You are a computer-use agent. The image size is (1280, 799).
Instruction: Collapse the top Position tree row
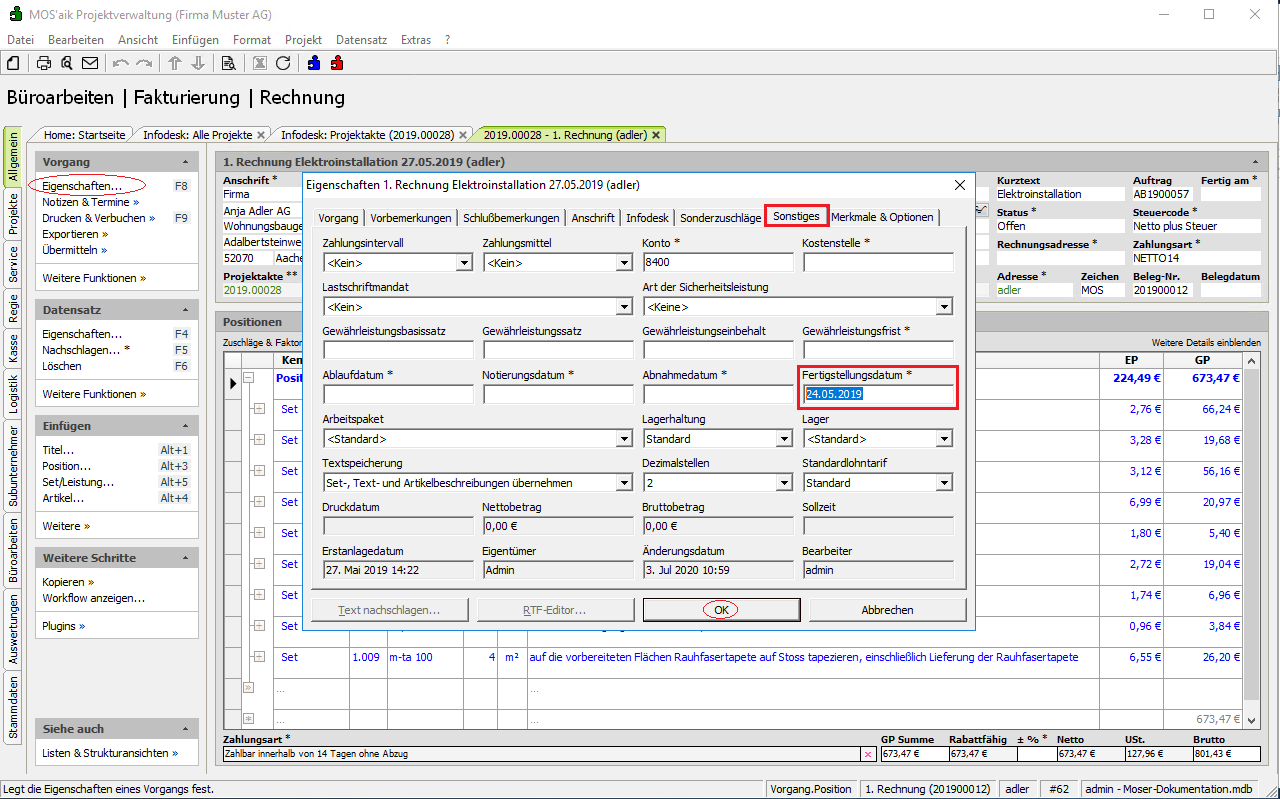point(249,378)
